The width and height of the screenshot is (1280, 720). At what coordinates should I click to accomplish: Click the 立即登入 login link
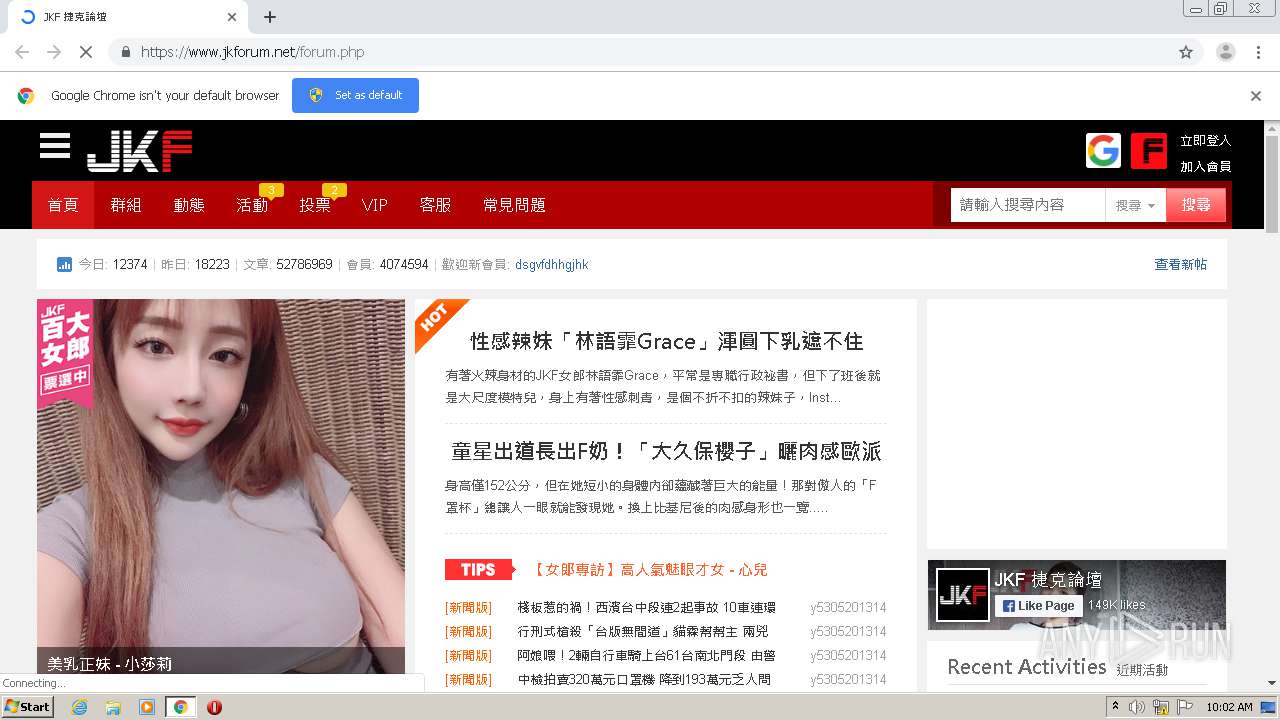(1205, 141)
